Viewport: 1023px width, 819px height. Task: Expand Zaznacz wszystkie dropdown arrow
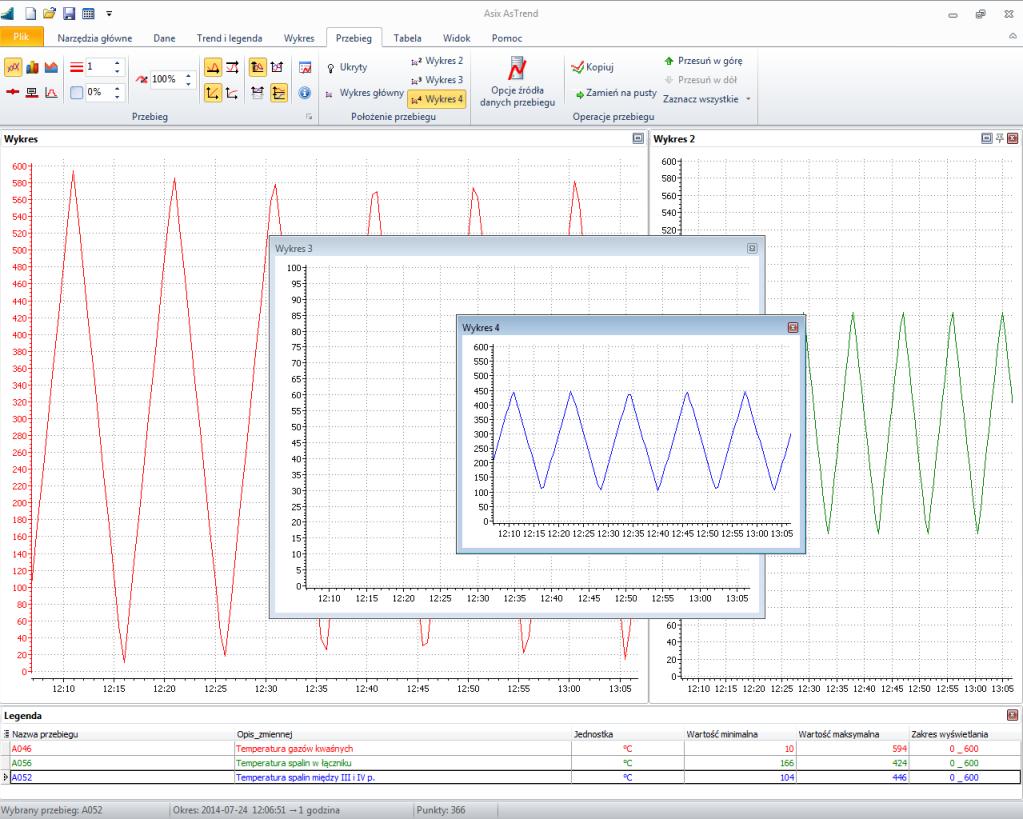click(748, 99)
